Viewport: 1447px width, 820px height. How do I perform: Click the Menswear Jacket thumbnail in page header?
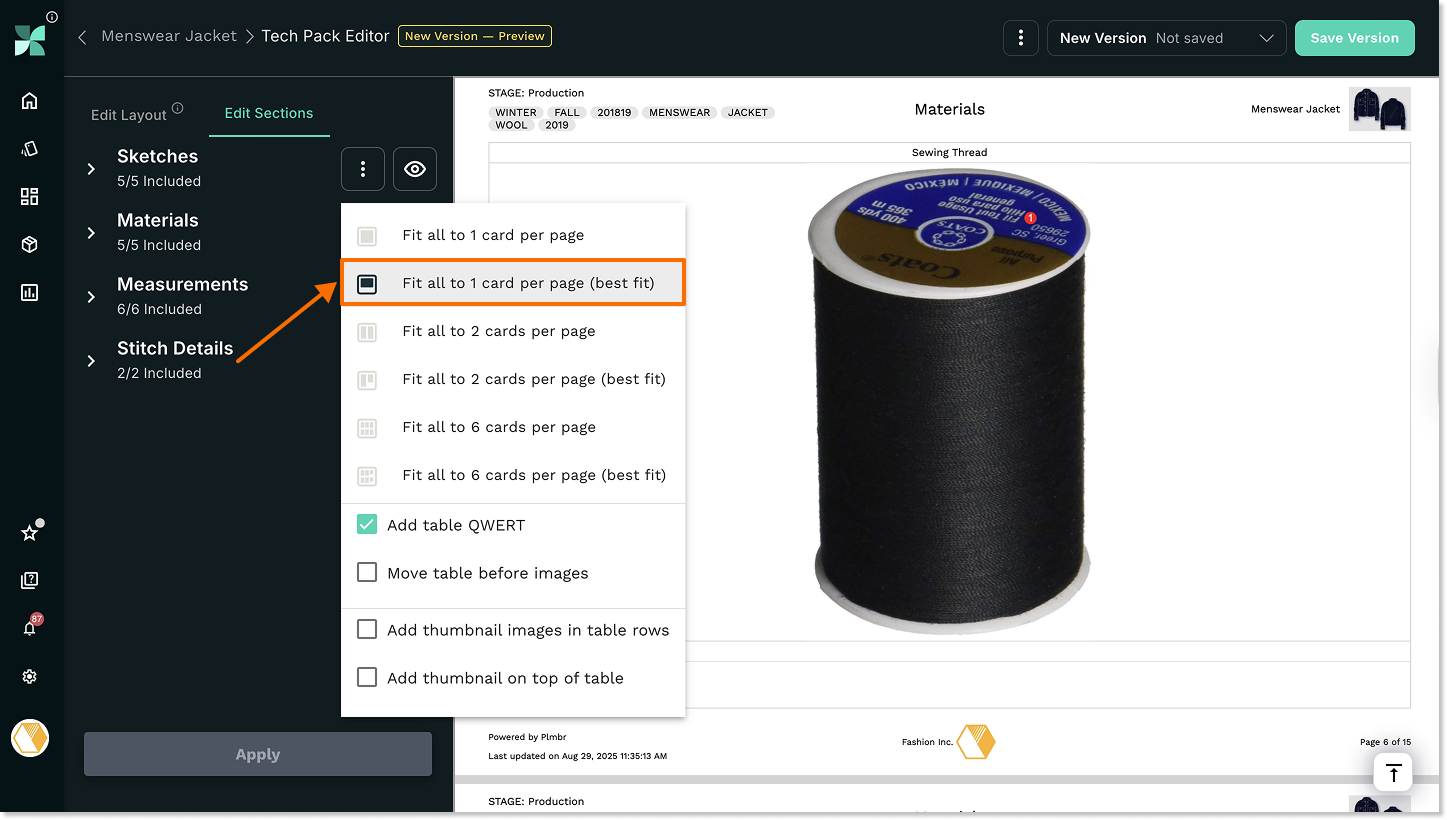point(1379,109)
